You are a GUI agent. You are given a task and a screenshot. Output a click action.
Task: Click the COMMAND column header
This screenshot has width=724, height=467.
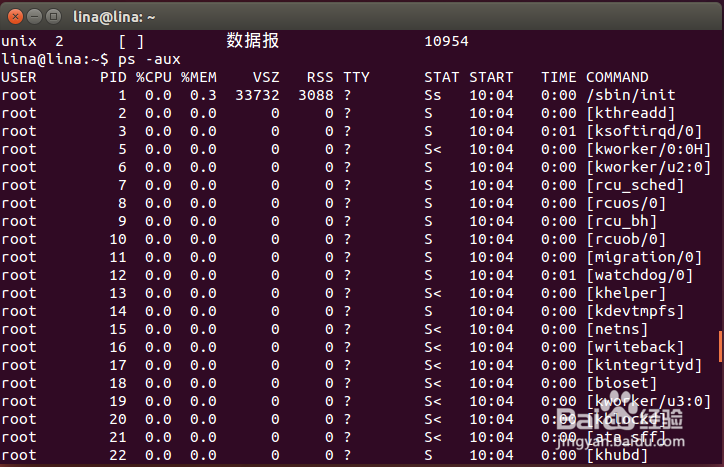617,77
